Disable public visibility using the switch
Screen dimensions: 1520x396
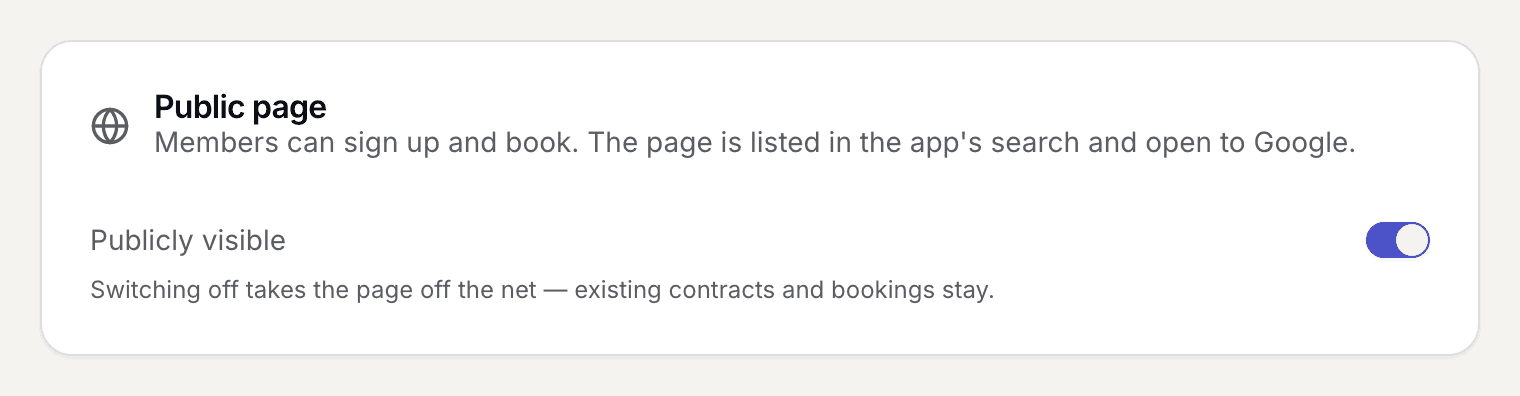point(1398,240)
